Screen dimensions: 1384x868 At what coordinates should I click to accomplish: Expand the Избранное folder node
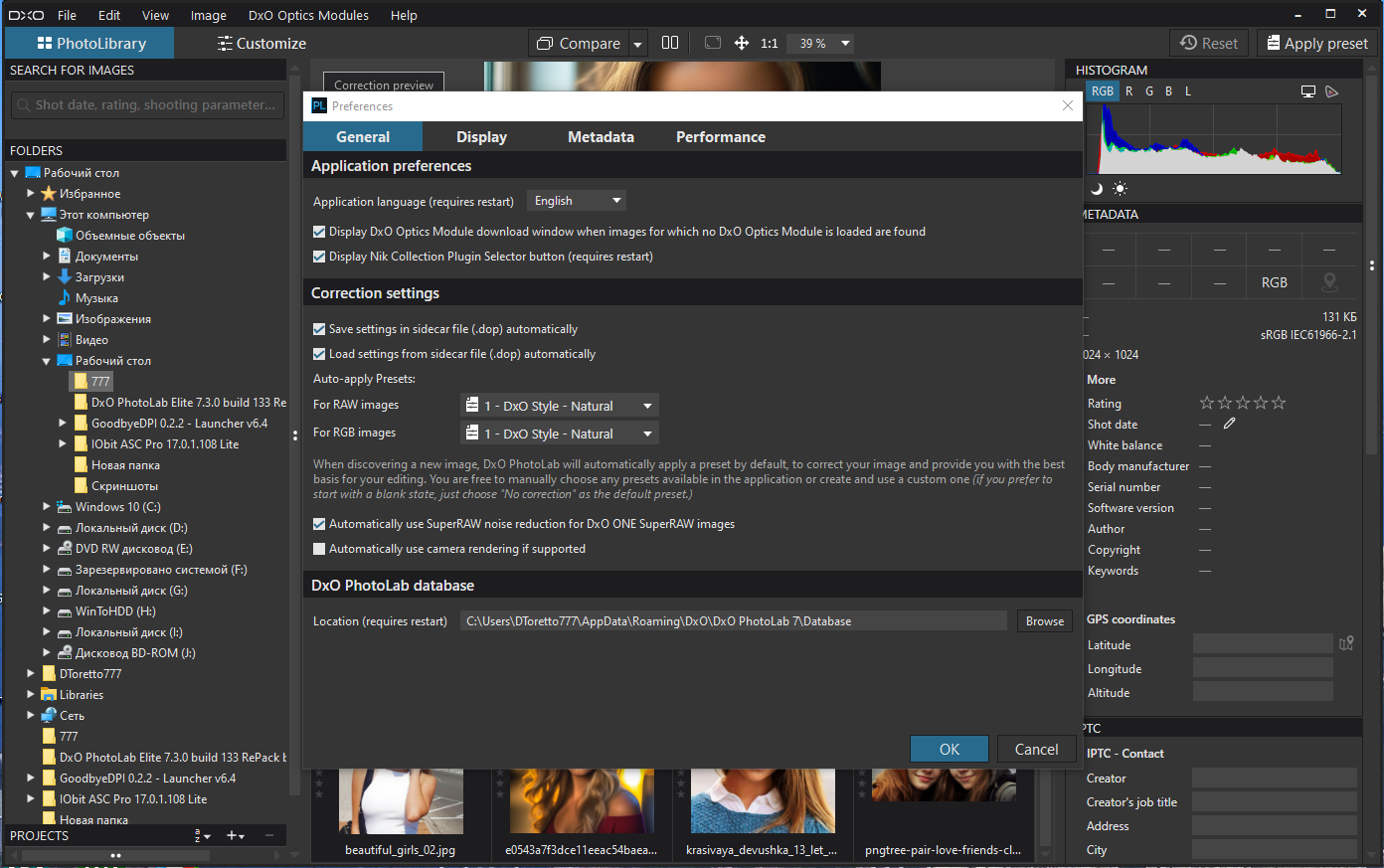pyautogui.click(x=31, y=194)
